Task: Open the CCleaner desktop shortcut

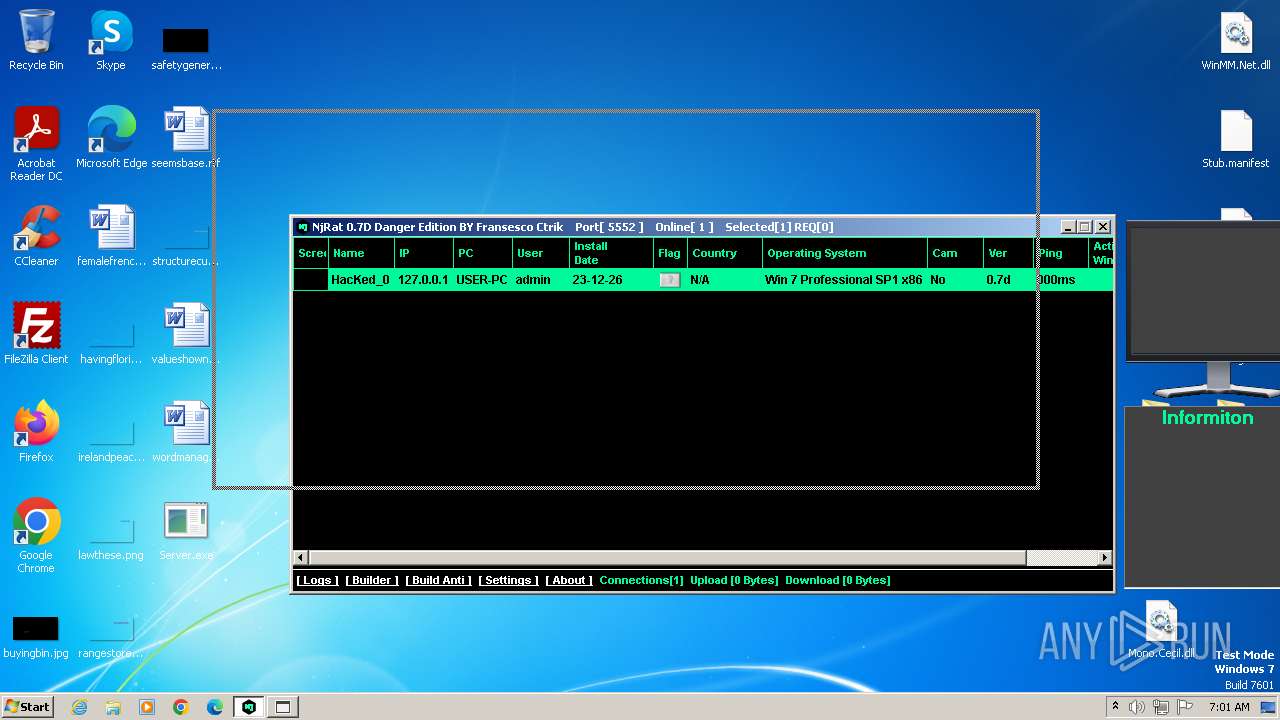Action: point(36,236)
